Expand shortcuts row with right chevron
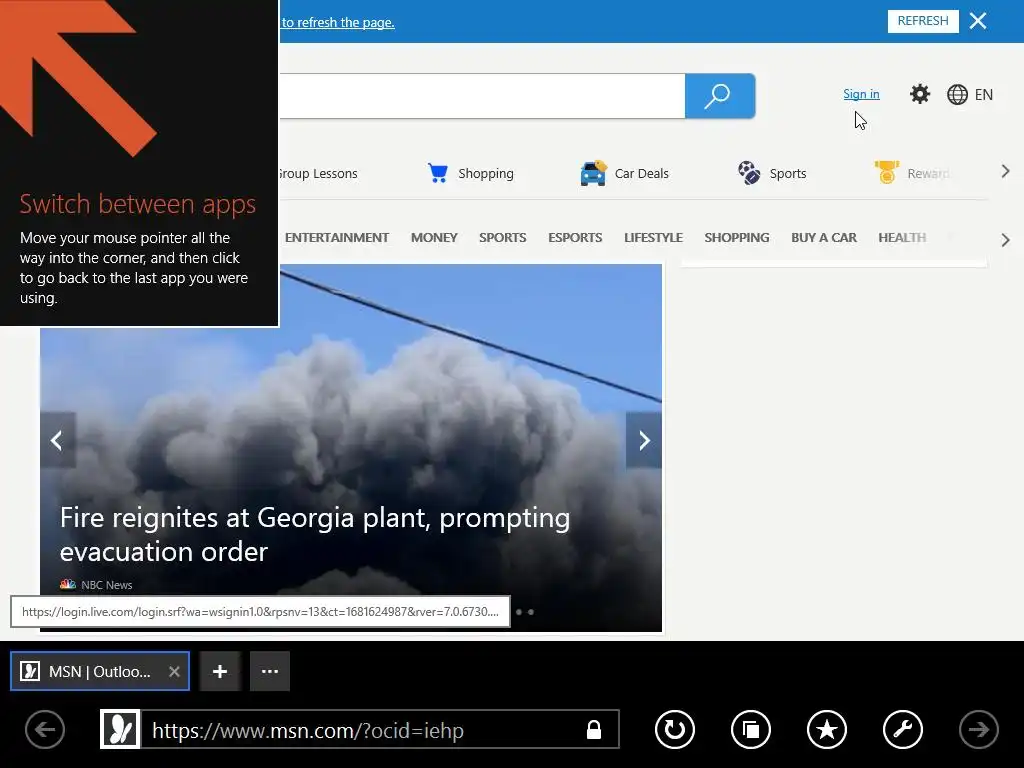Screen dimensions: 1024x768 click(x=1006, y=172)
